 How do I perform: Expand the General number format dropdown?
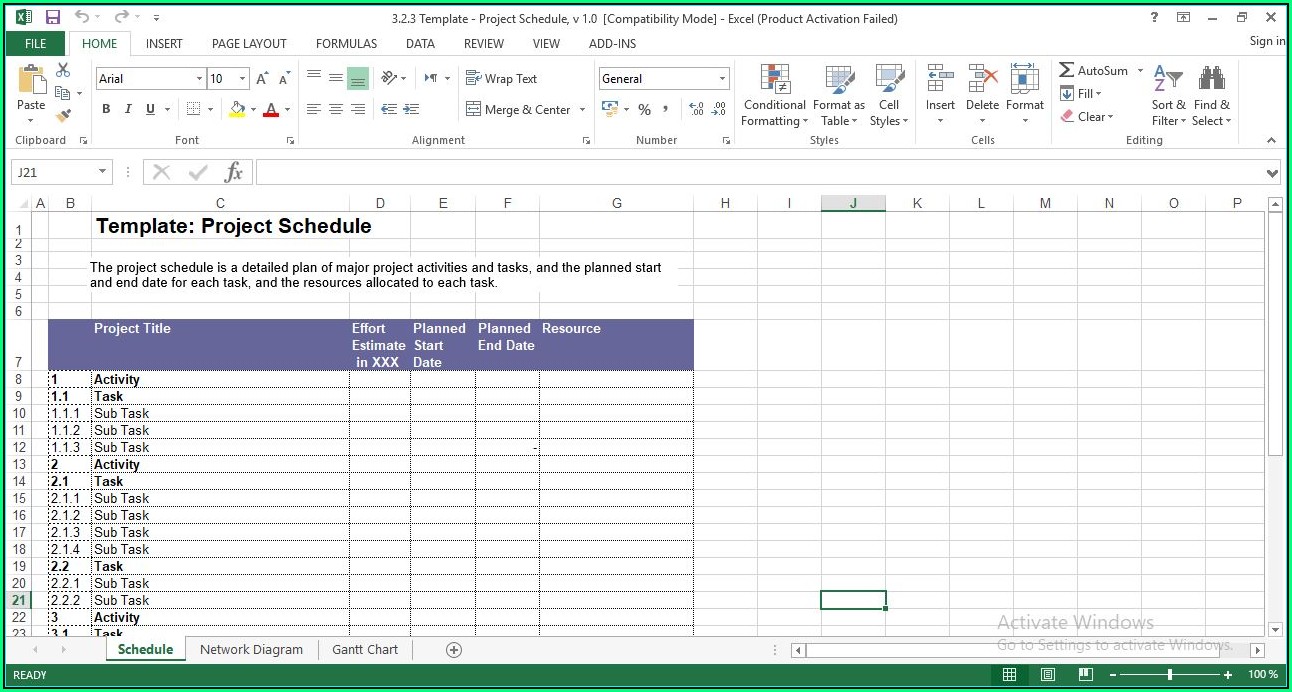[x=722, y=79]
